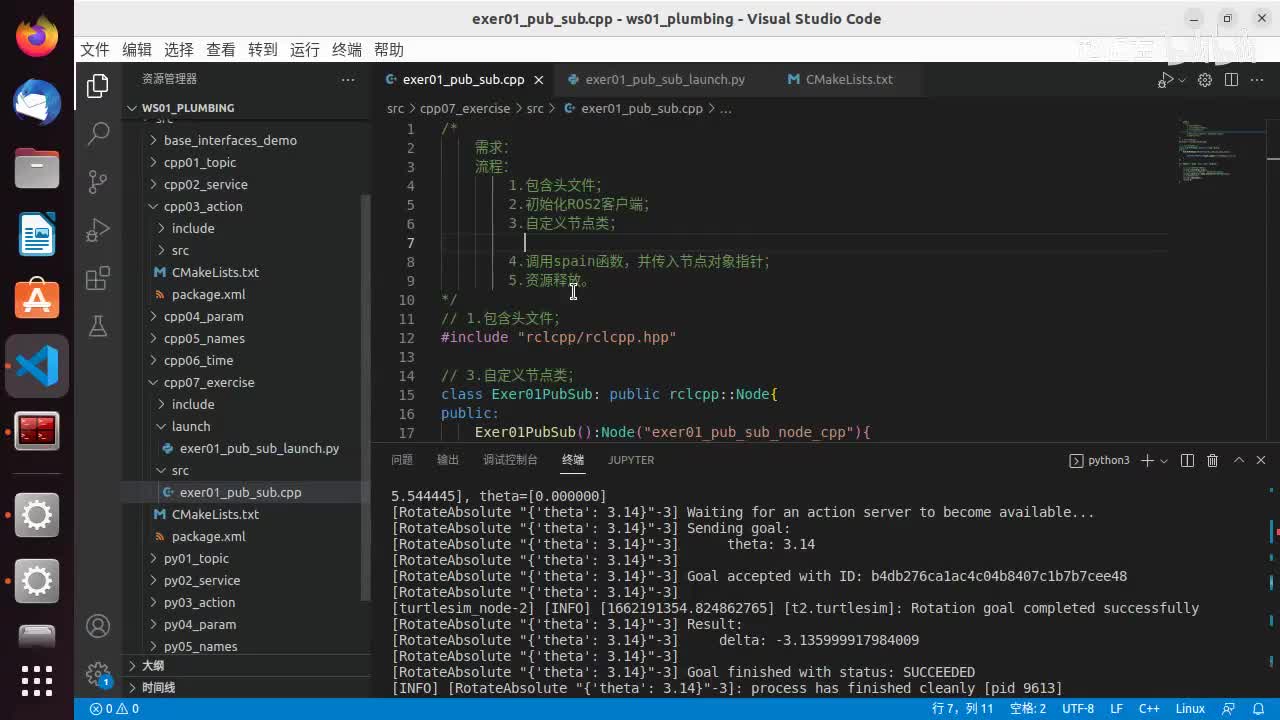Open exer01_pub_sub_launch.py in the file tree

tap(259, 448)
